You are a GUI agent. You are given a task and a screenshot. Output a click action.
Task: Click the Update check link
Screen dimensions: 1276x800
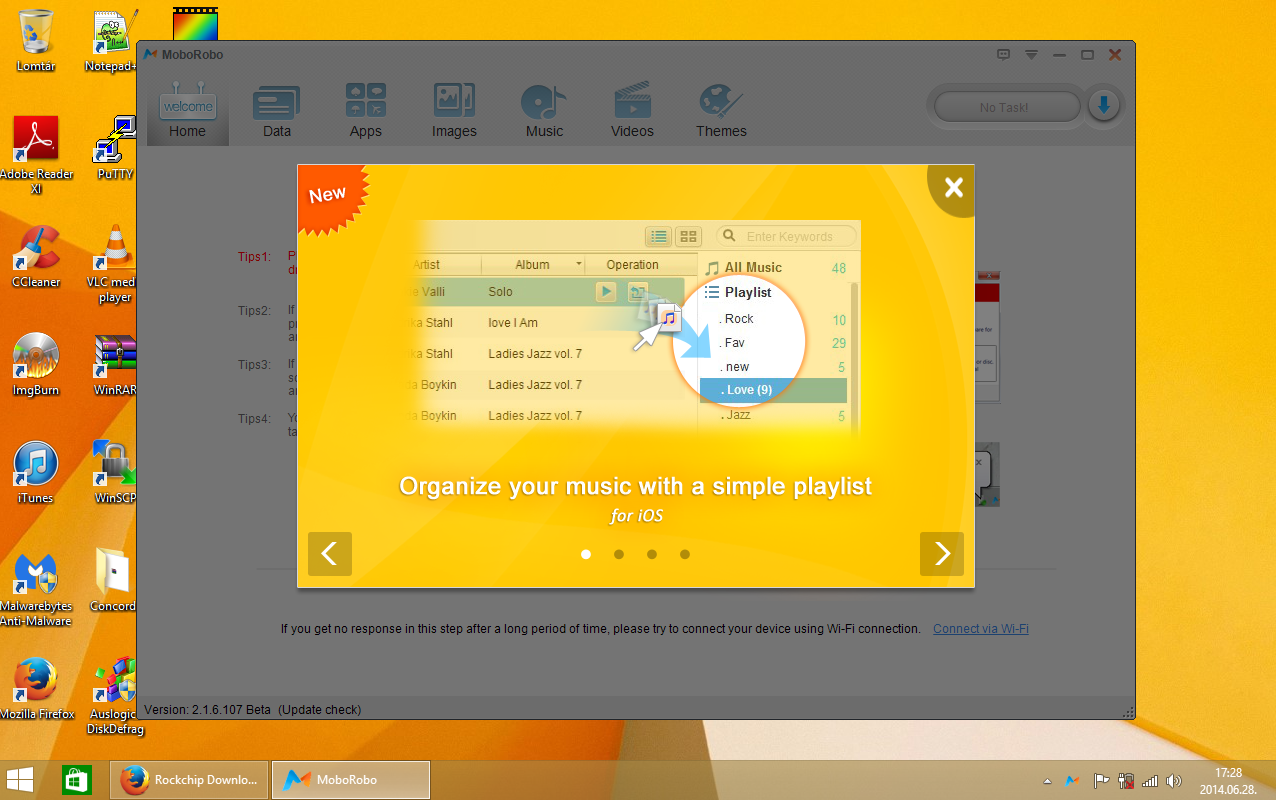pos(319,710)
